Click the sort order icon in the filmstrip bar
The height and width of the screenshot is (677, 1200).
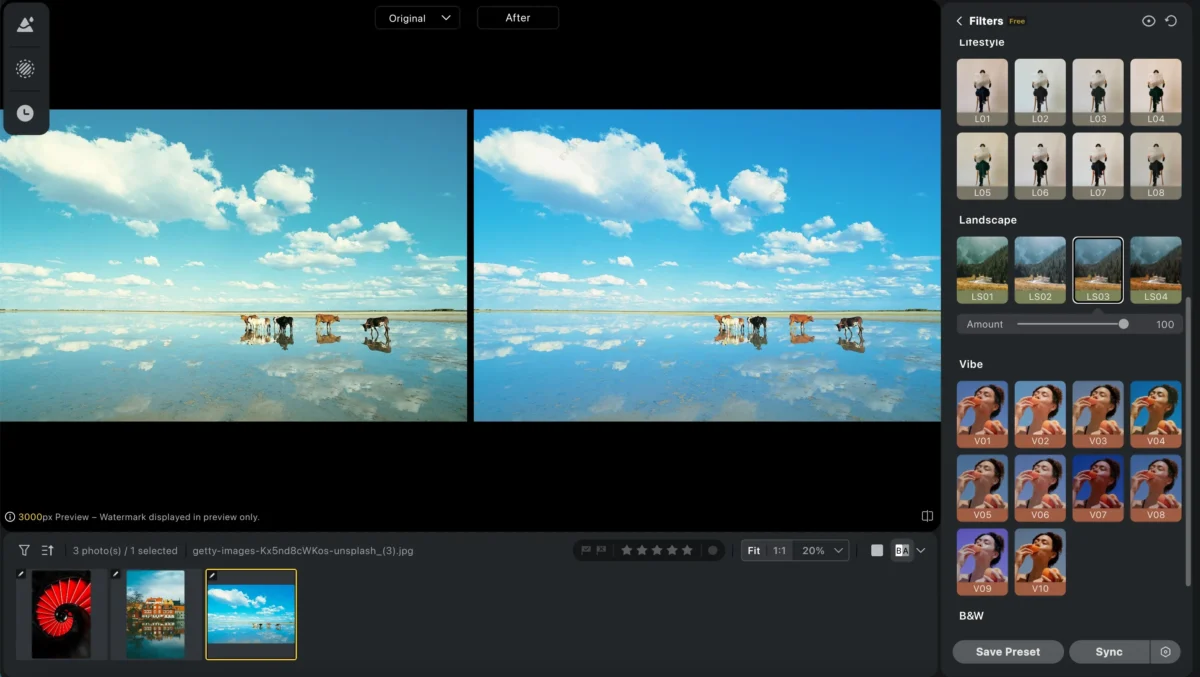(47, 550)
